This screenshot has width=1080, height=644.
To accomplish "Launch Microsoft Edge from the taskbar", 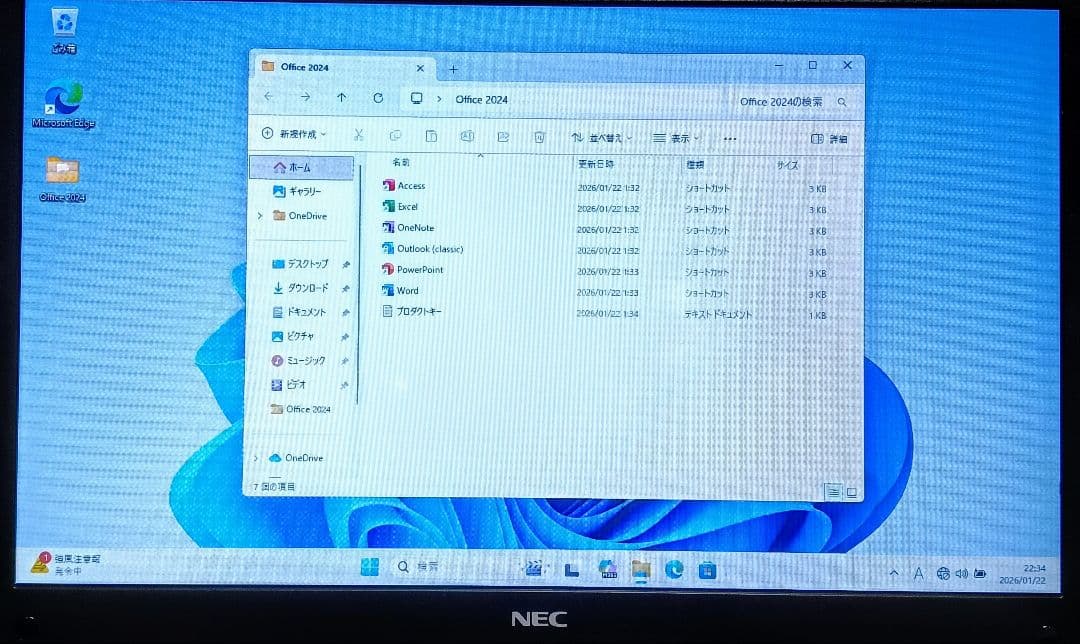I will coord(675,570).
